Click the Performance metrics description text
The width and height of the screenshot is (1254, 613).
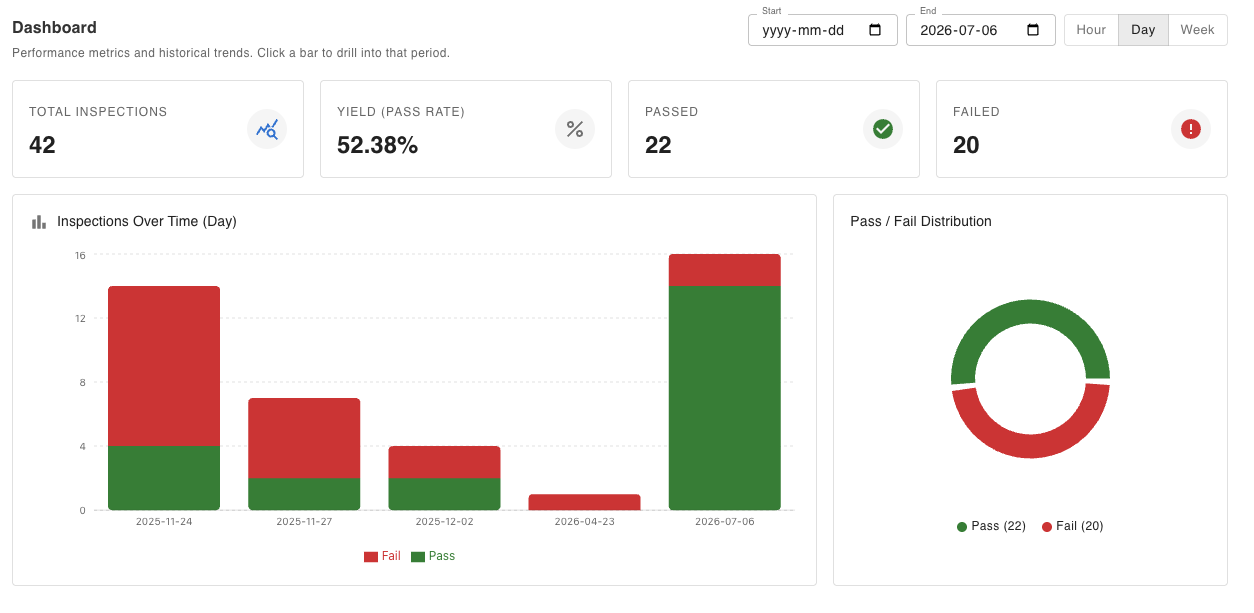(231, 53)
